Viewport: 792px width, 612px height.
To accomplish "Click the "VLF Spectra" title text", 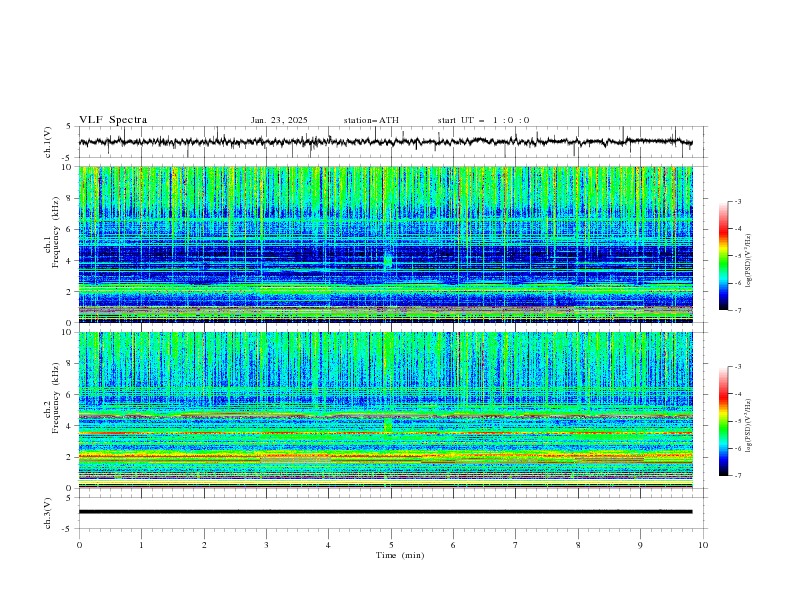I will (113, 120).
